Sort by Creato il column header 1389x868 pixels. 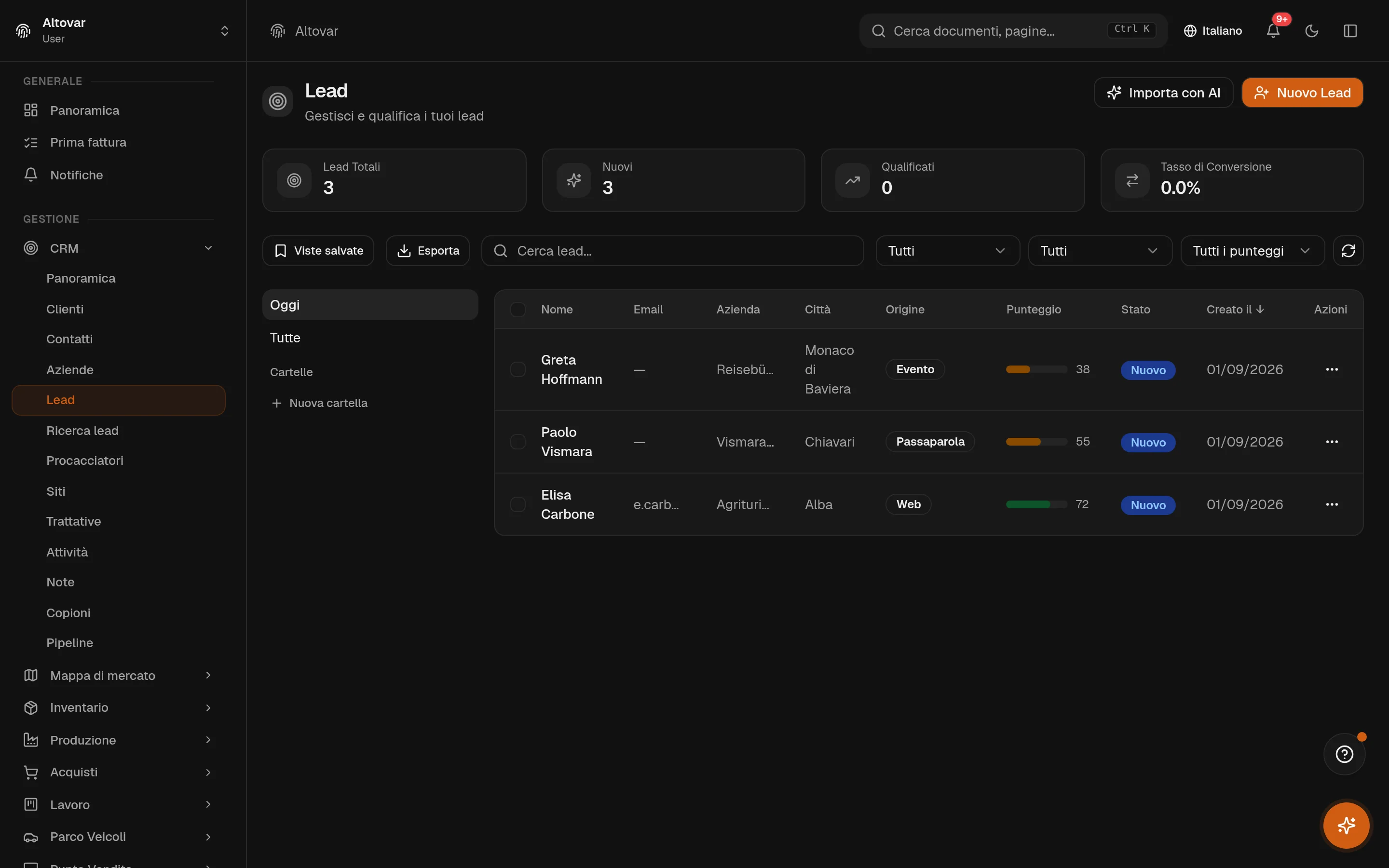coord(1235,310)
